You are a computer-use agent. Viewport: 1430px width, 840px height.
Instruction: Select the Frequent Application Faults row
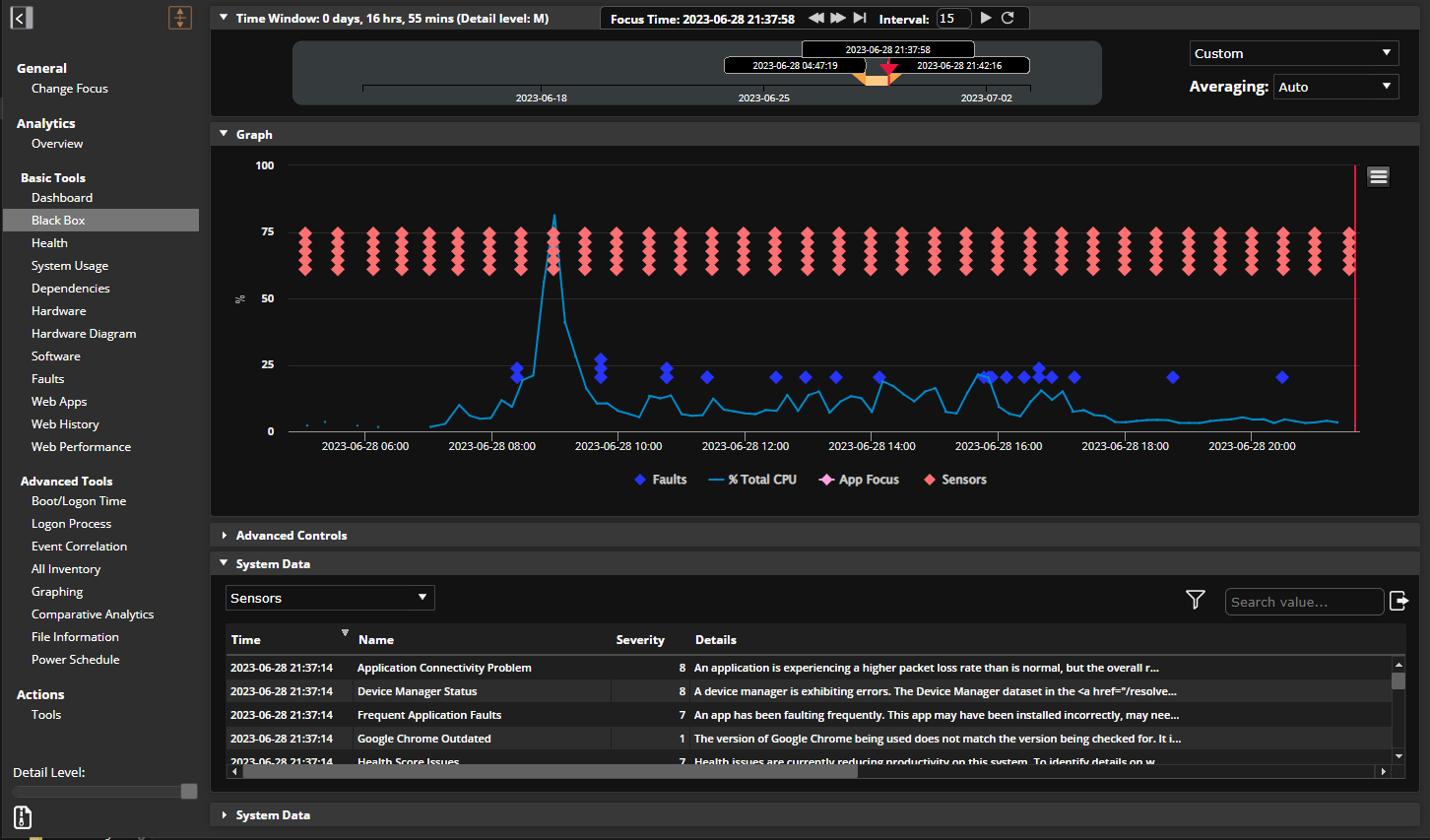tap(809, 715)
